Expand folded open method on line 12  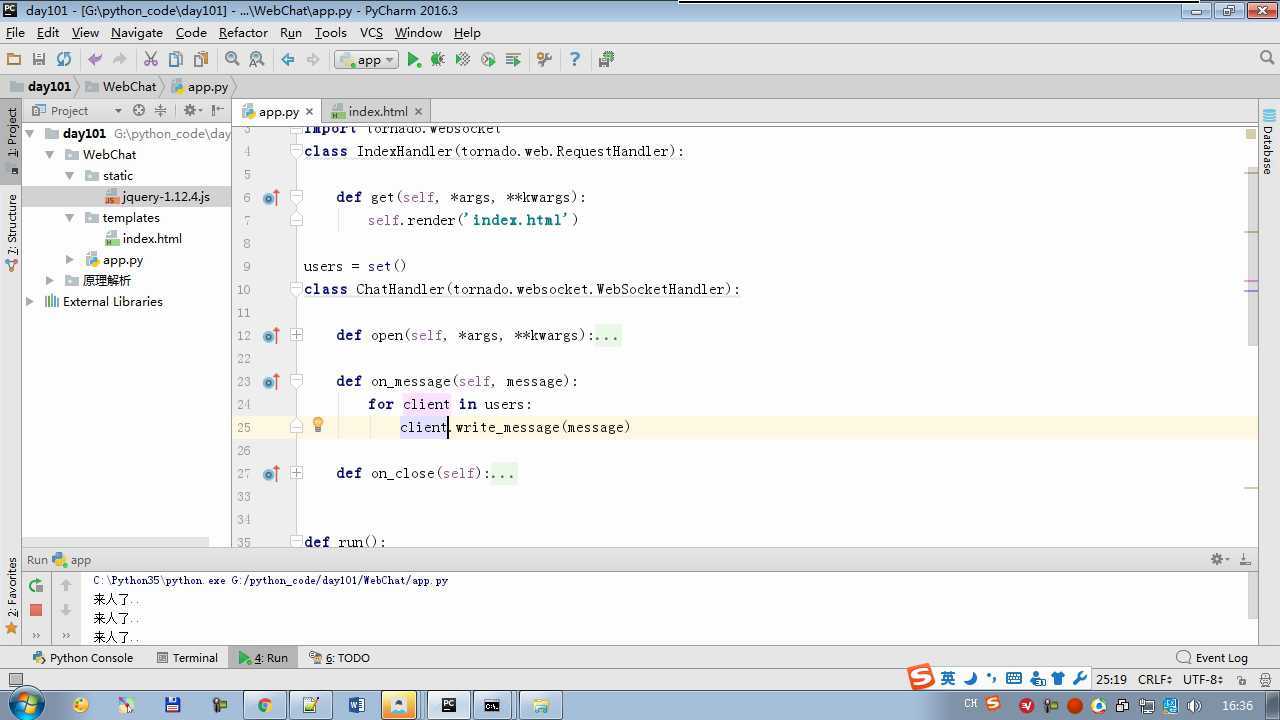pyautogui.click(x=297, y=335)
